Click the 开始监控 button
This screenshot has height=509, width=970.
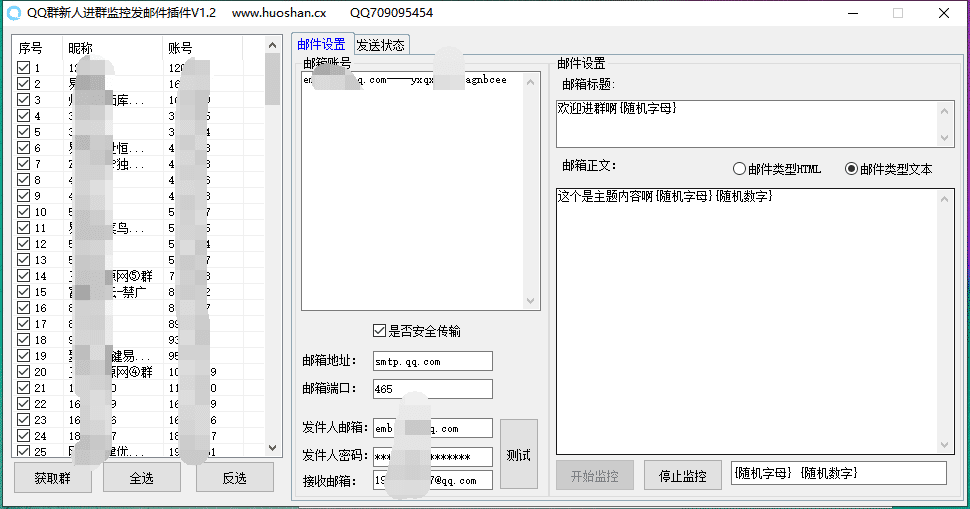(x=594, y=476)
